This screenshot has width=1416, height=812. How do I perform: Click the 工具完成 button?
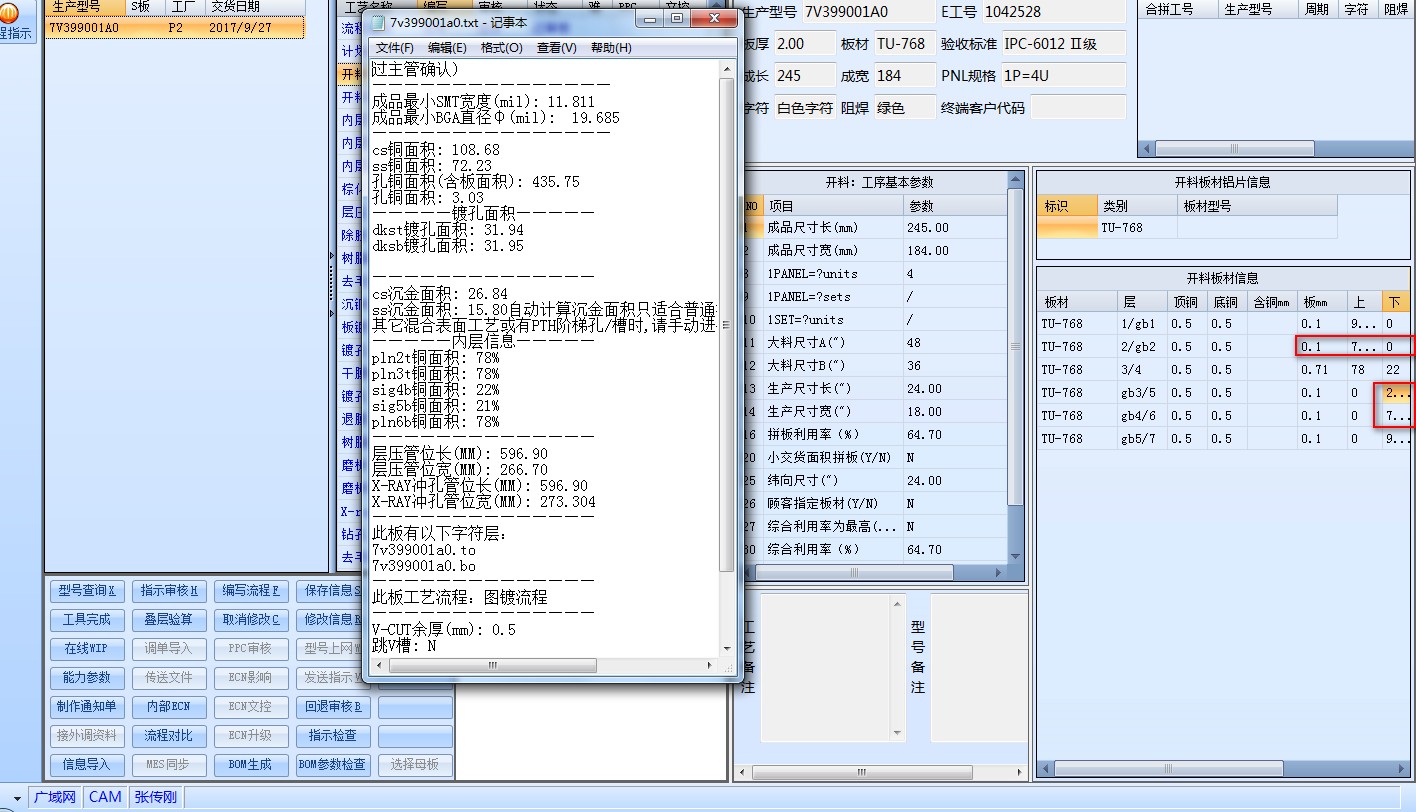(x=88, y=619)
